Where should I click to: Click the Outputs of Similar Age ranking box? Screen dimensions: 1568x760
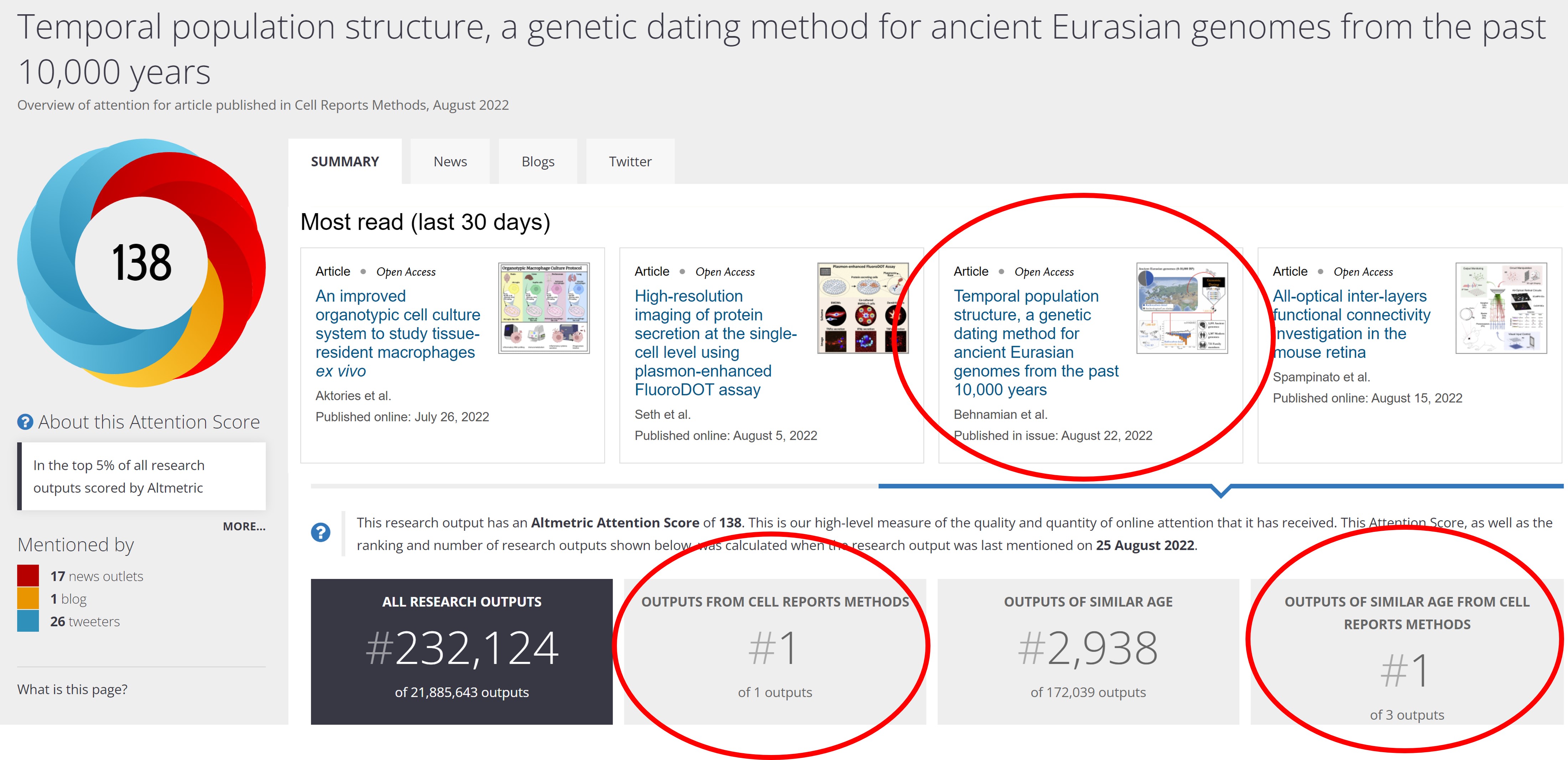pyautogui.click(x=1088, y=652)
